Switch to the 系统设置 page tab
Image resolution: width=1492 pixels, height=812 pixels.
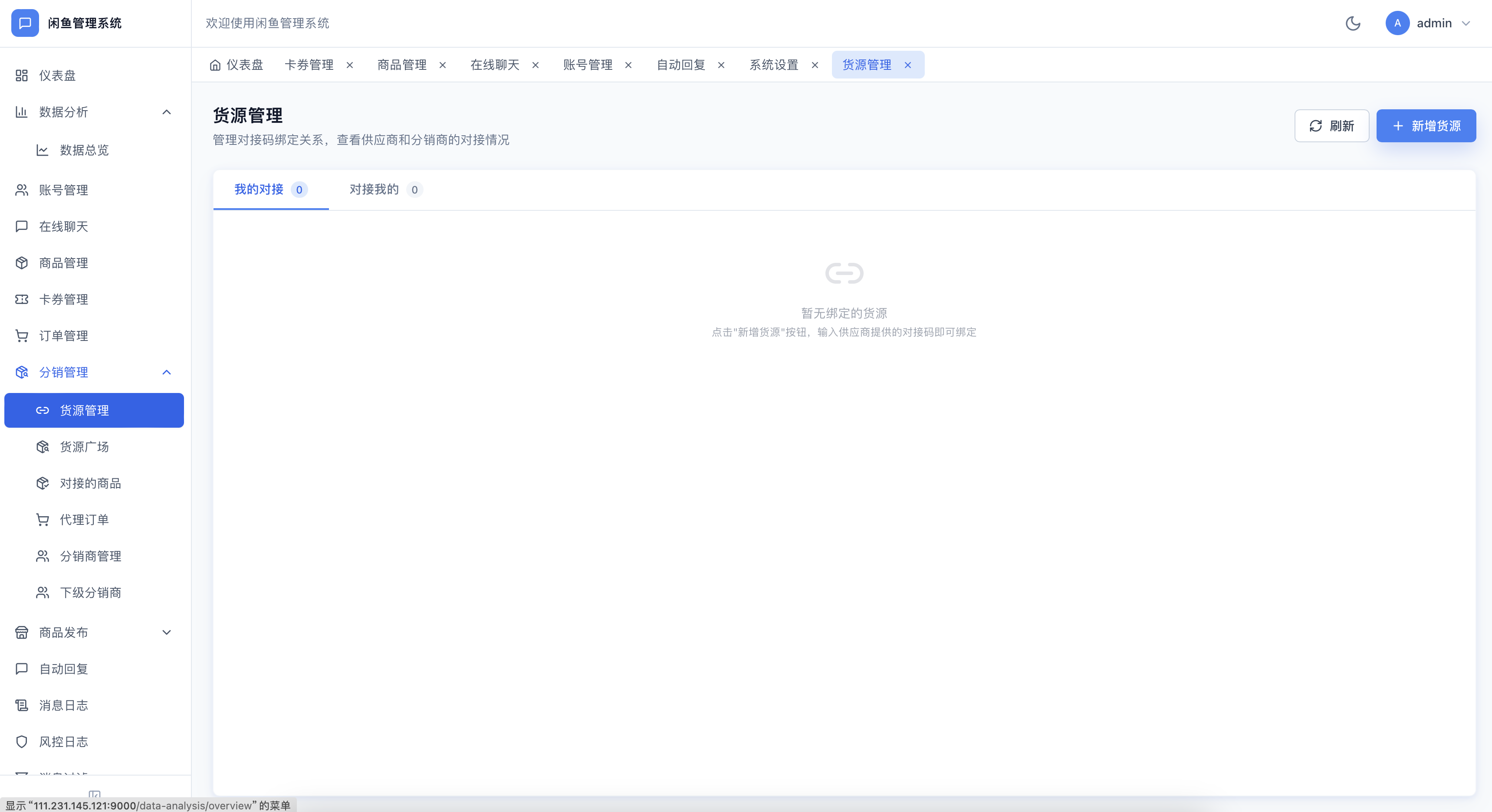click(x=774, y=65)
